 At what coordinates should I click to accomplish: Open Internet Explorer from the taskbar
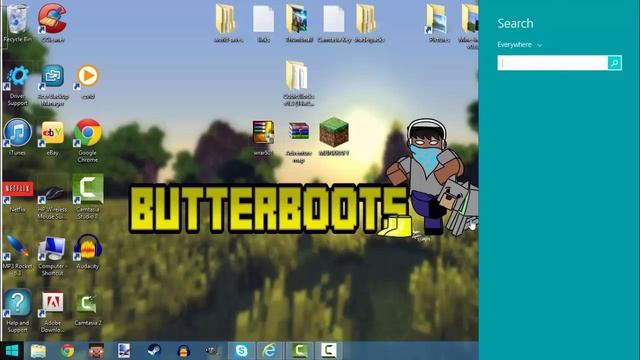coord(269,351)
